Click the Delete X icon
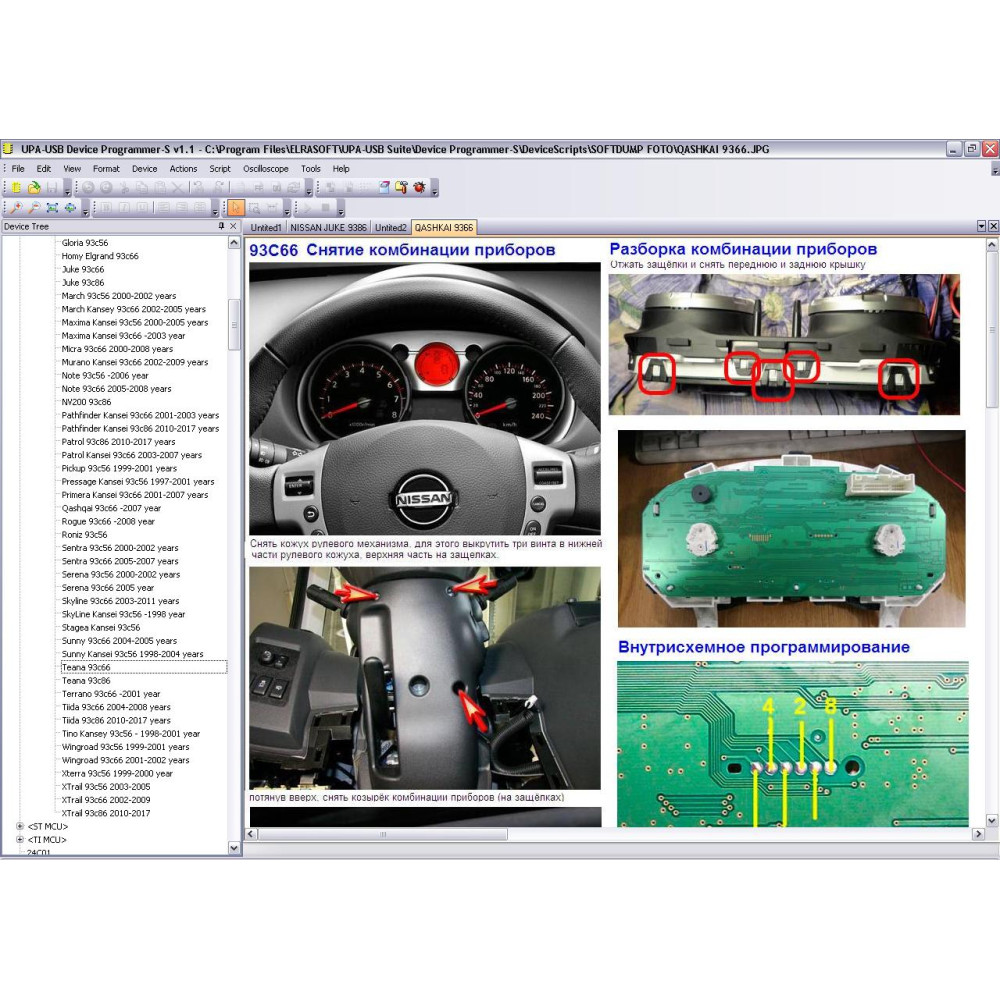This screenshot has height=1000, width=1000. 178,188
